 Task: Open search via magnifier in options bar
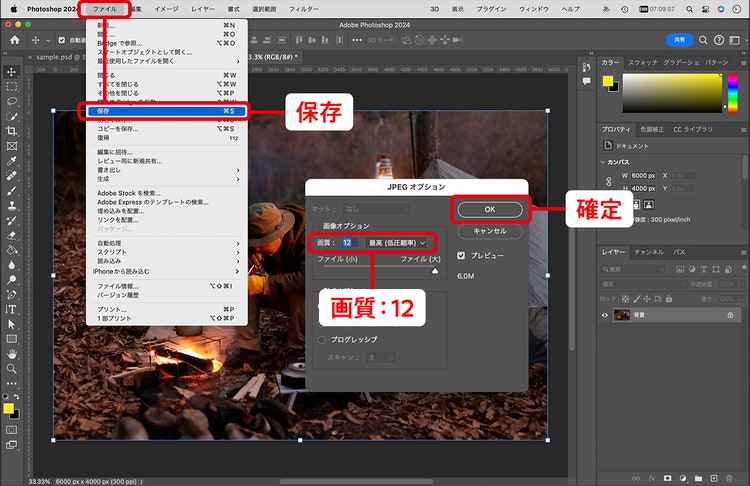[703, 40]
